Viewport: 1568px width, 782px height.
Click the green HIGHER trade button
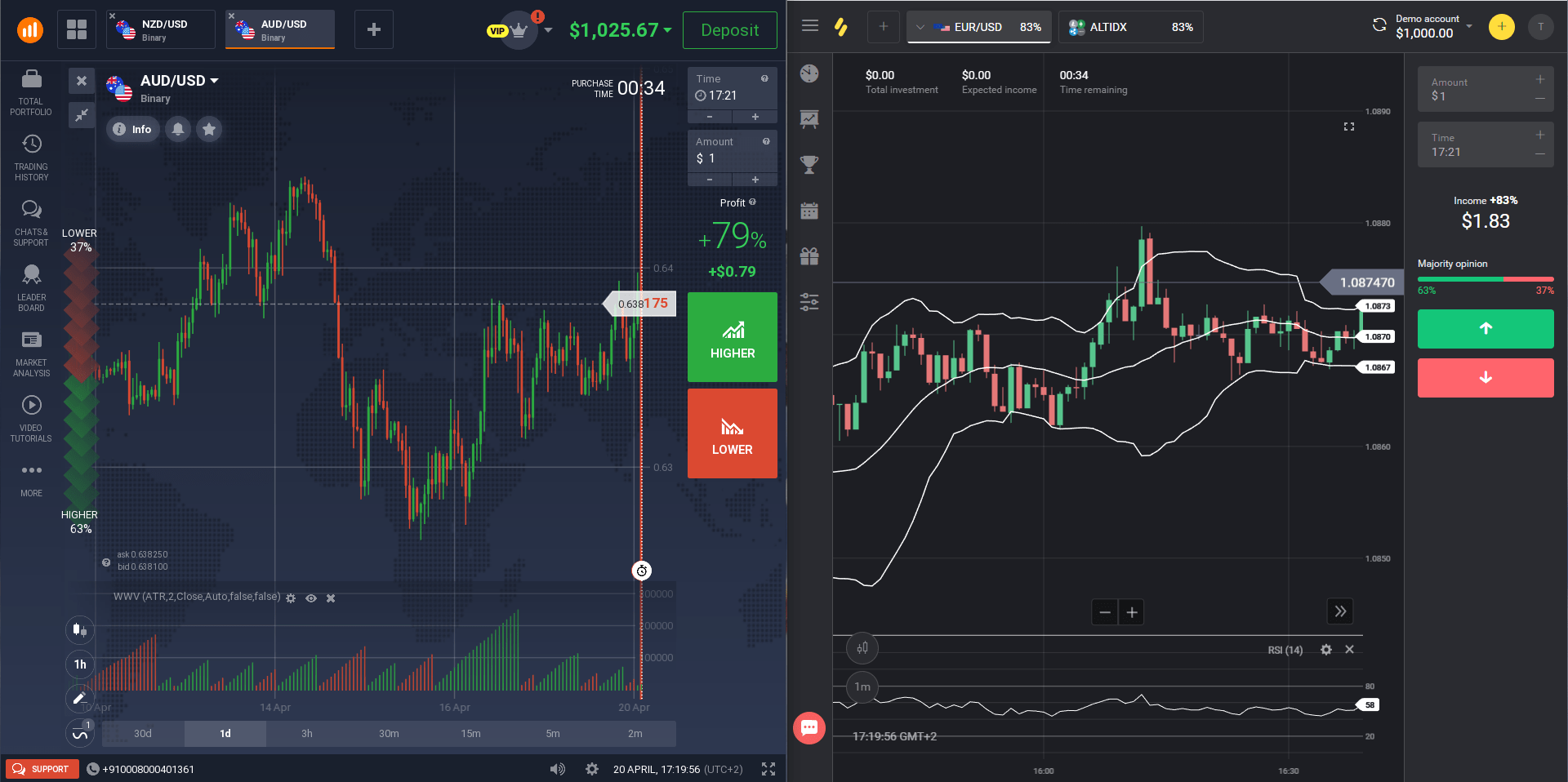[x=732, y=337]
